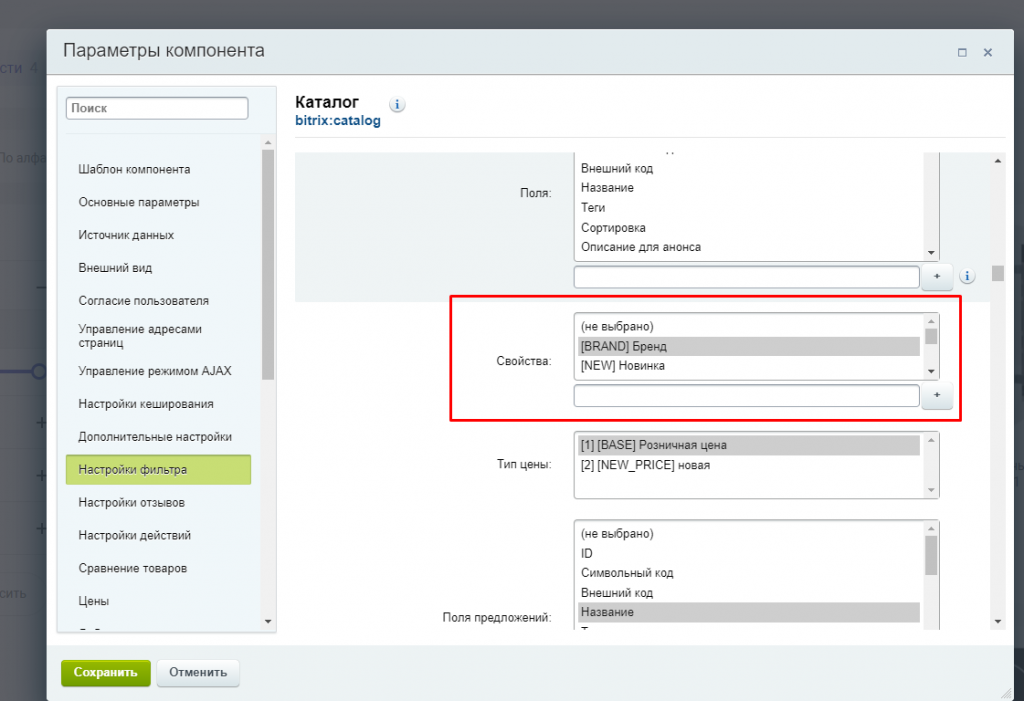Select Название in Поля list
Image resolution: width=1024 pixels, height=701 pixels.
click(x=749, y=188)
